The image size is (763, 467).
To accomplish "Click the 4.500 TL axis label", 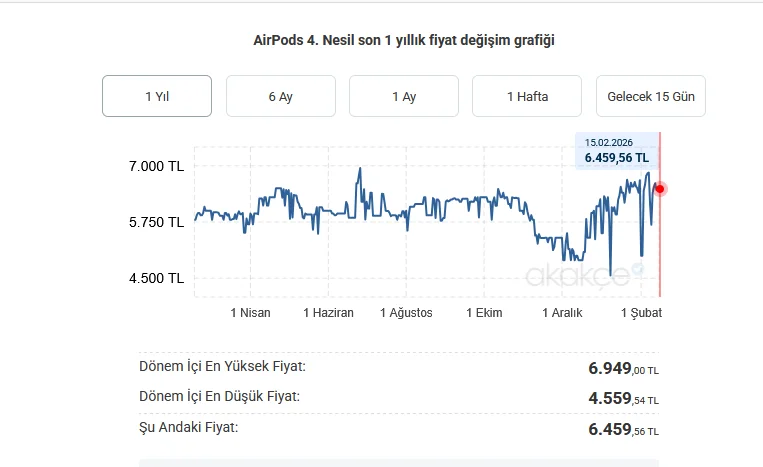I will pyautogui.click(x=156, y=278).
